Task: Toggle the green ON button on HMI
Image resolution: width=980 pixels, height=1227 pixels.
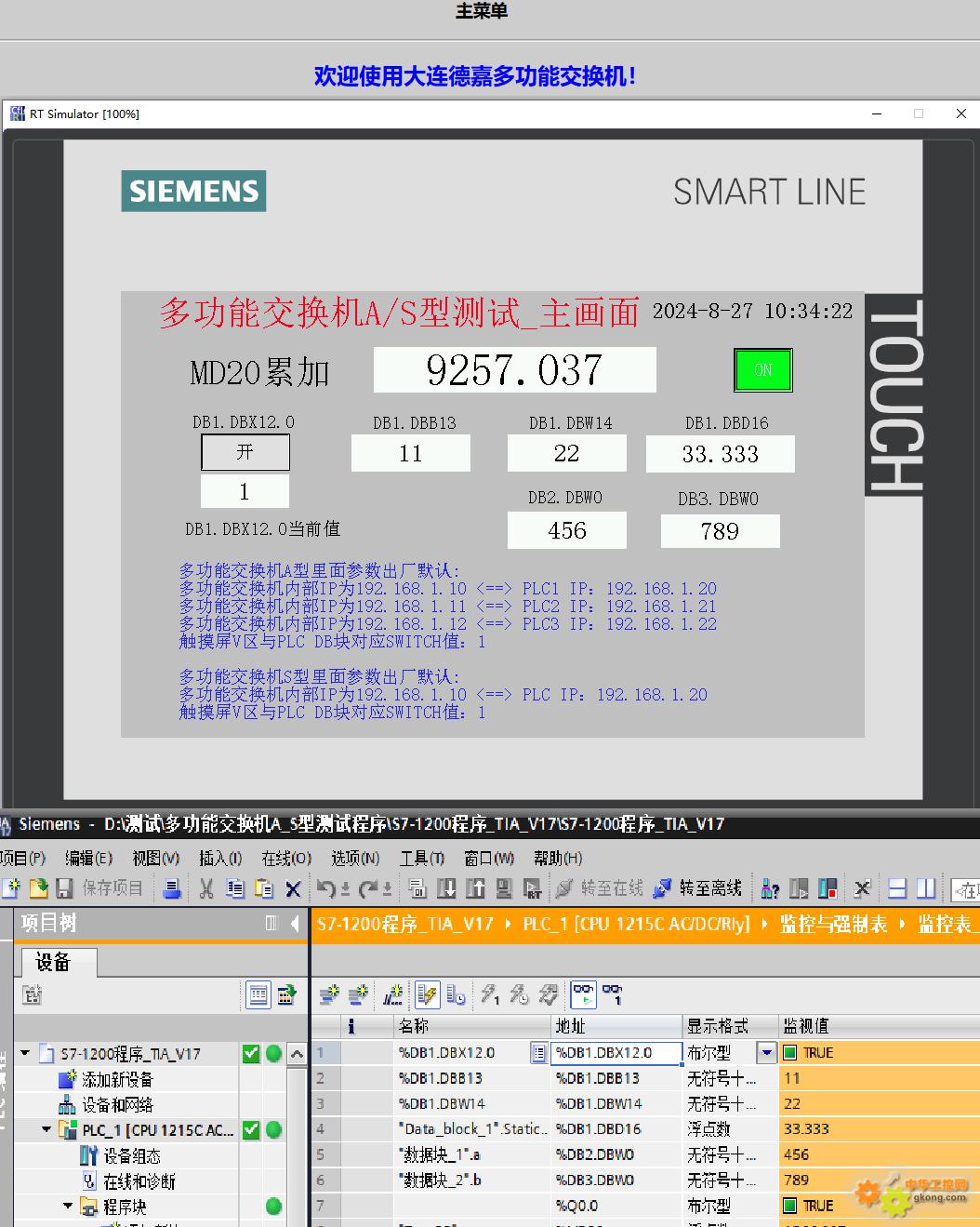Action: coord(762,370)
